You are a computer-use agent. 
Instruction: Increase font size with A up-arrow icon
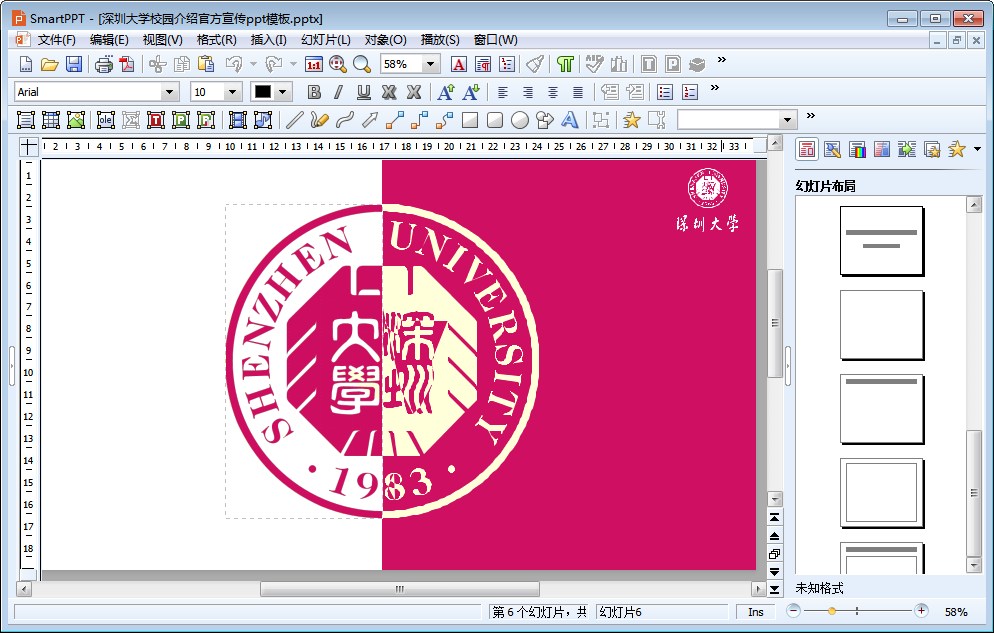[446, 92]
